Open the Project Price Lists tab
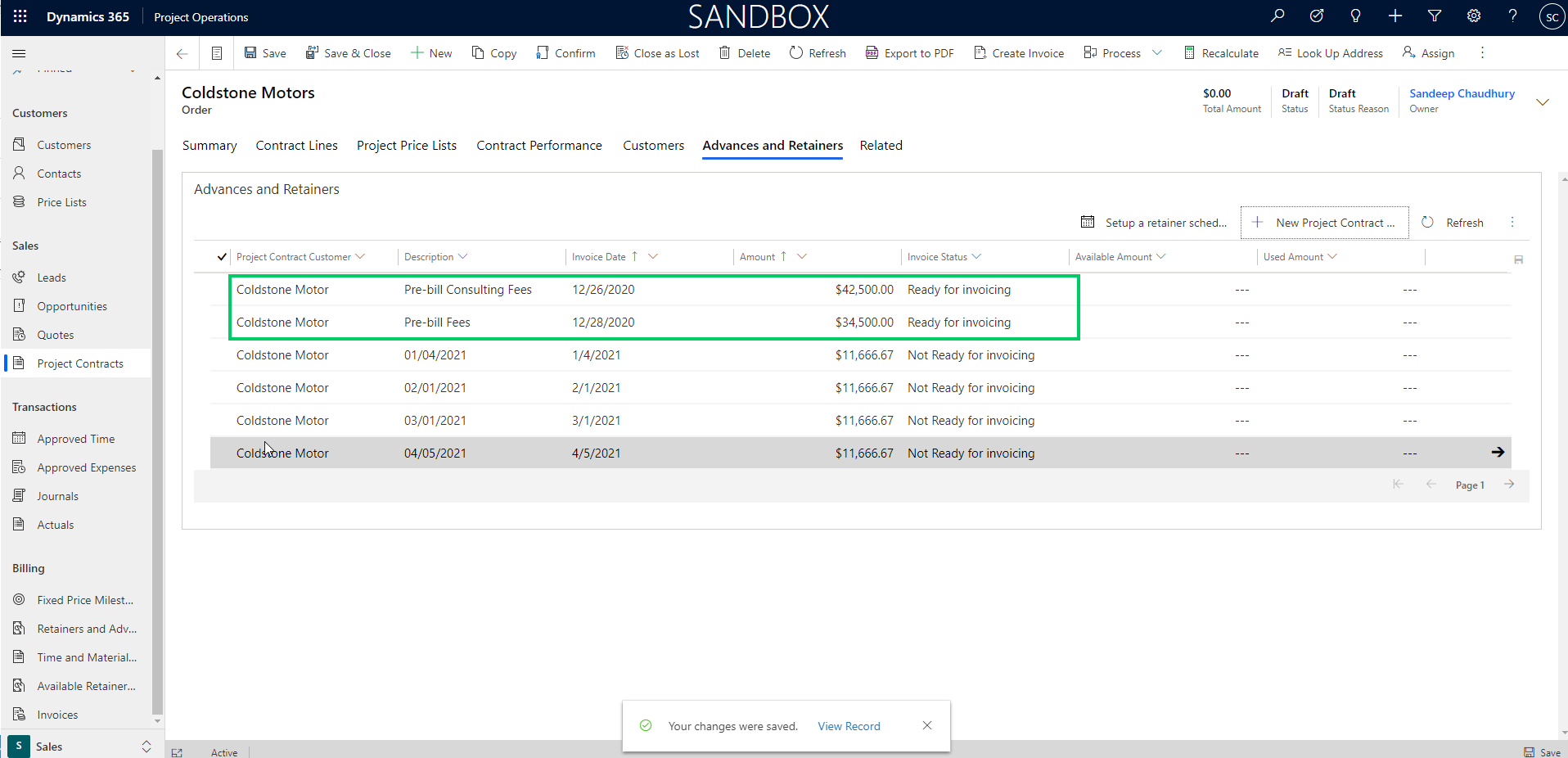 click(x=407, y=146)
